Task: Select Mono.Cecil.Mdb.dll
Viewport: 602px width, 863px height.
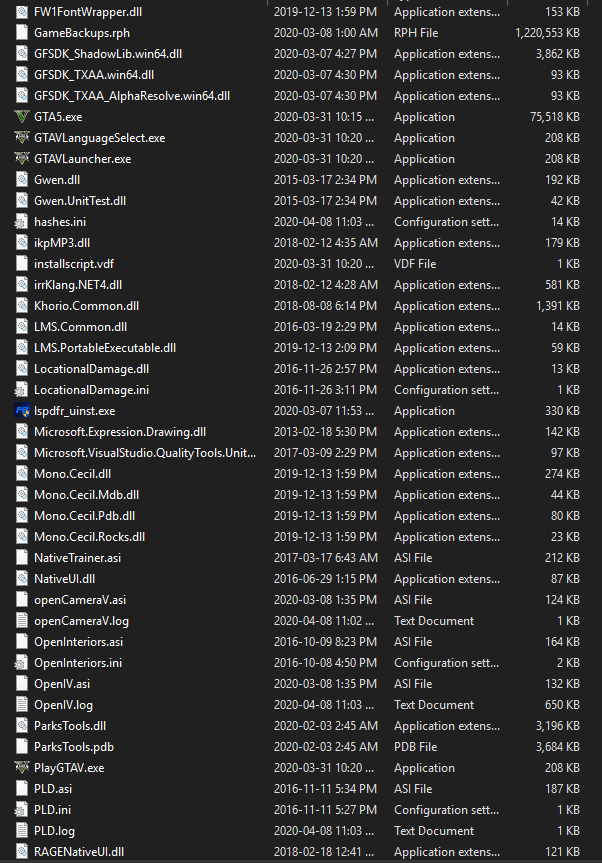Action: [86, 495]
